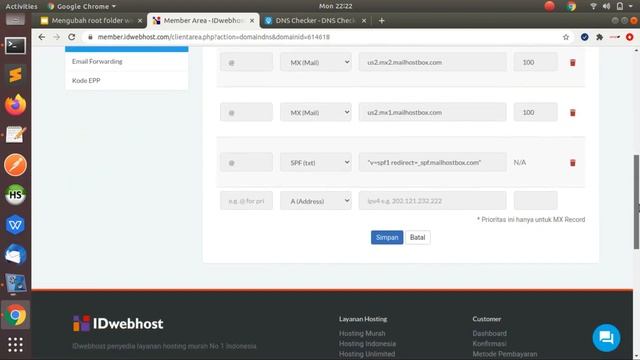Screen dimensions: 640x360
Task: Bookmark this page with the star
Action: [x=566, y=37]
